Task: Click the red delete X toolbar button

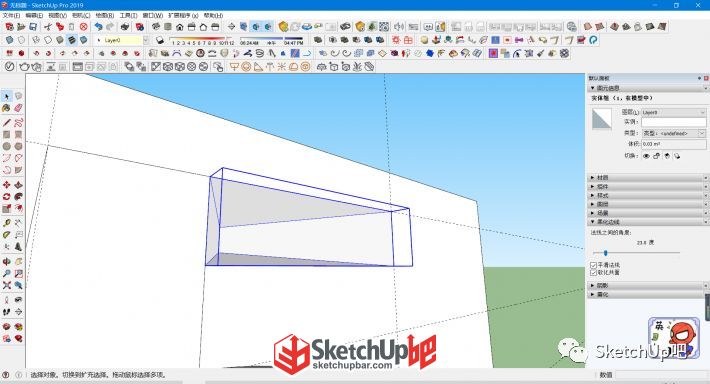Action: pyautogui.click(x=83, y=27)
